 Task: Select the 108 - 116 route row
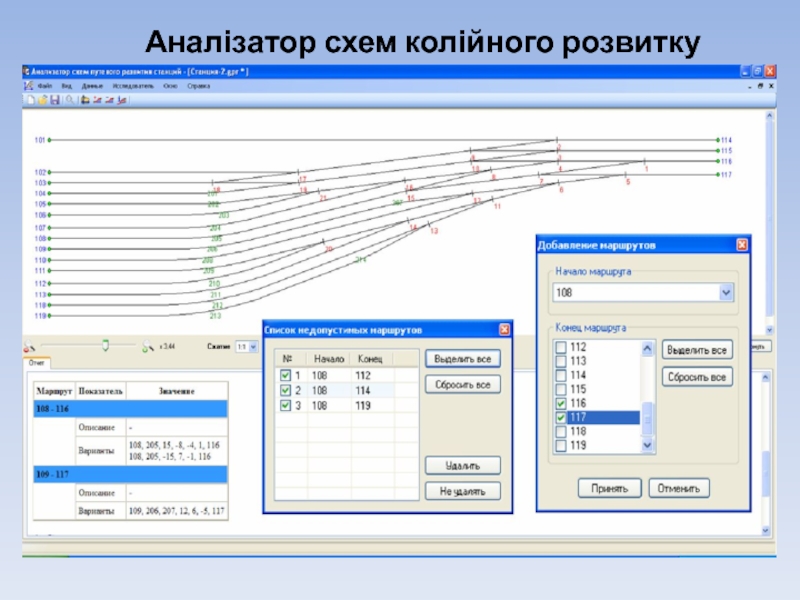(x=131, y=409)
